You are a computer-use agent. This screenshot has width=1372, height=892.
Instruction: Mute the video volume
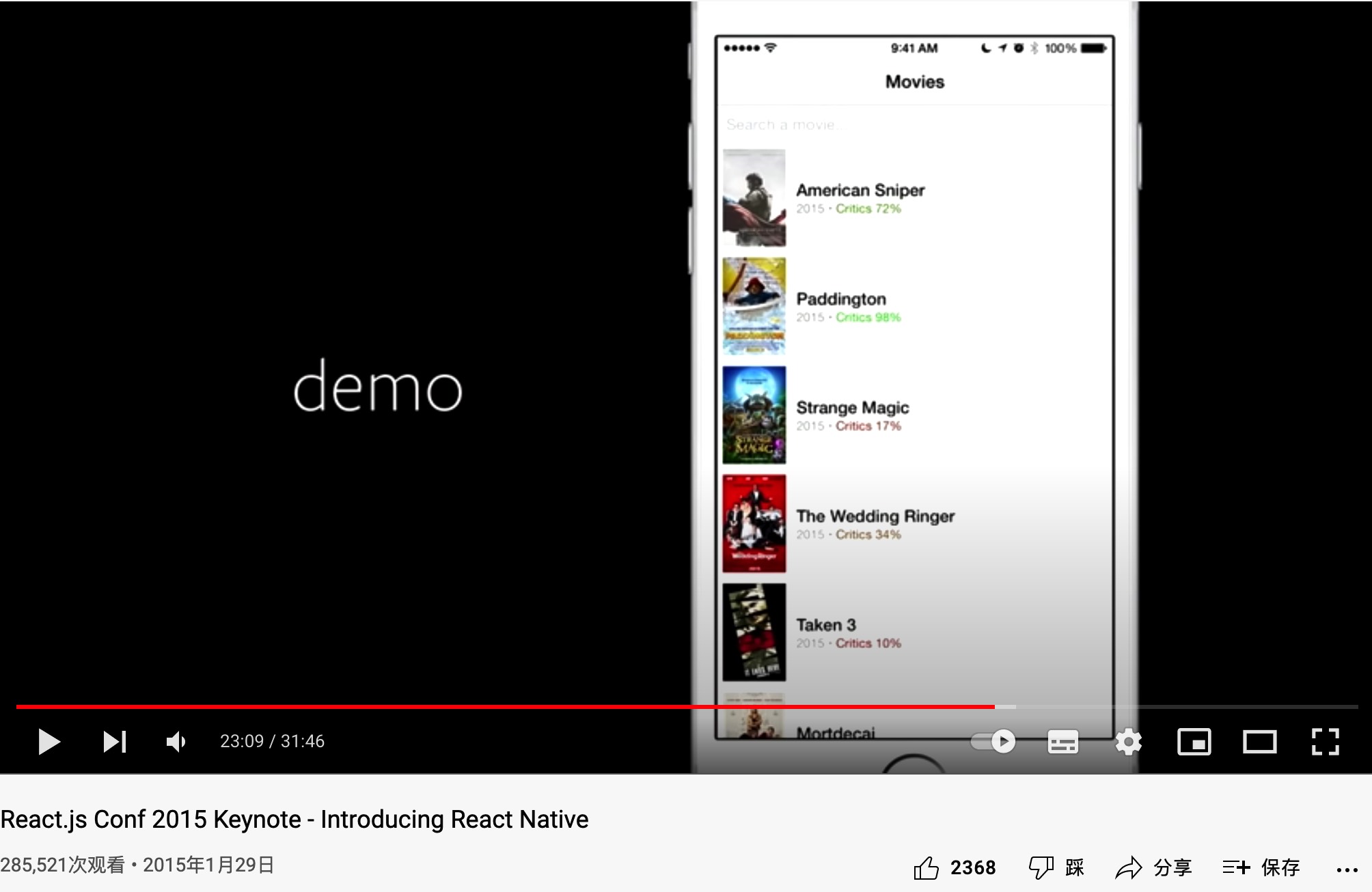point(175,741)
